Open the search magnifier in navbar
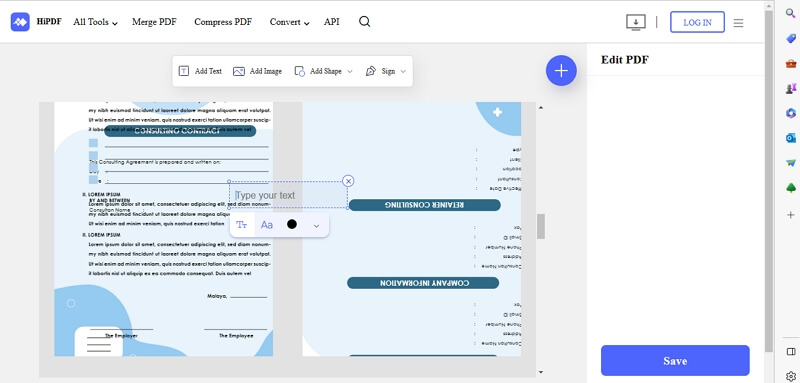 (x=364, y=22)
